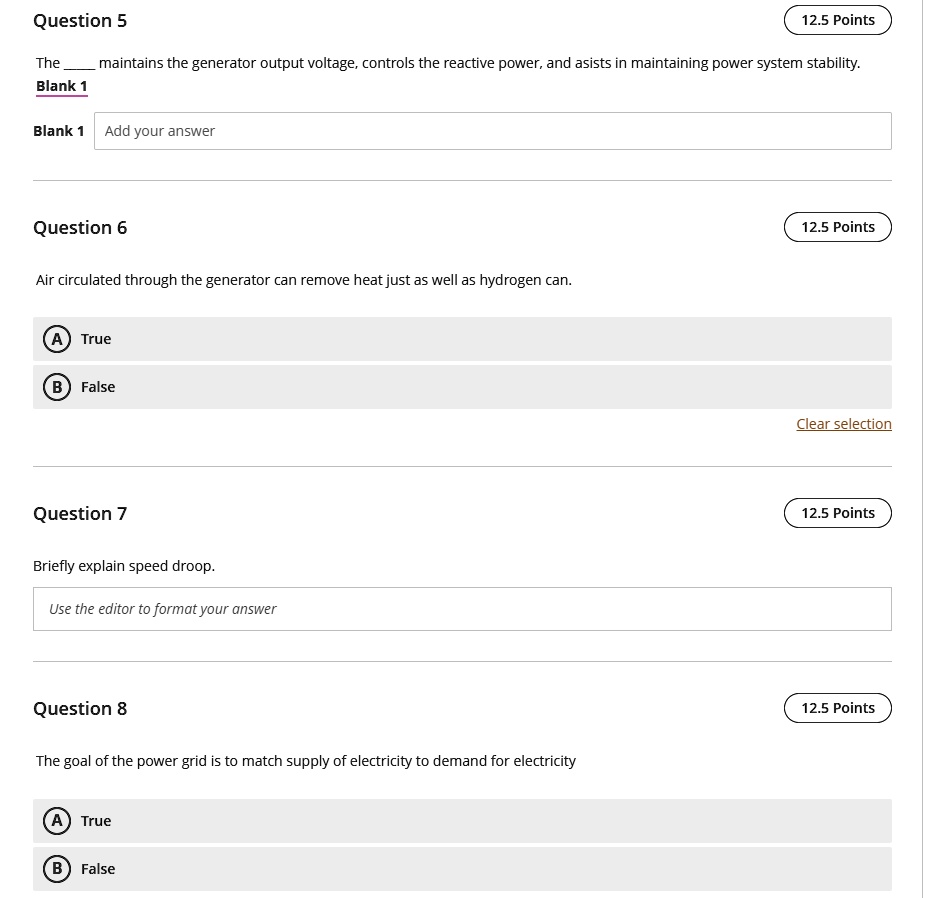
Task: Select the B circle for Question 8
Action: pyautogui.click(x=57, y=869)
